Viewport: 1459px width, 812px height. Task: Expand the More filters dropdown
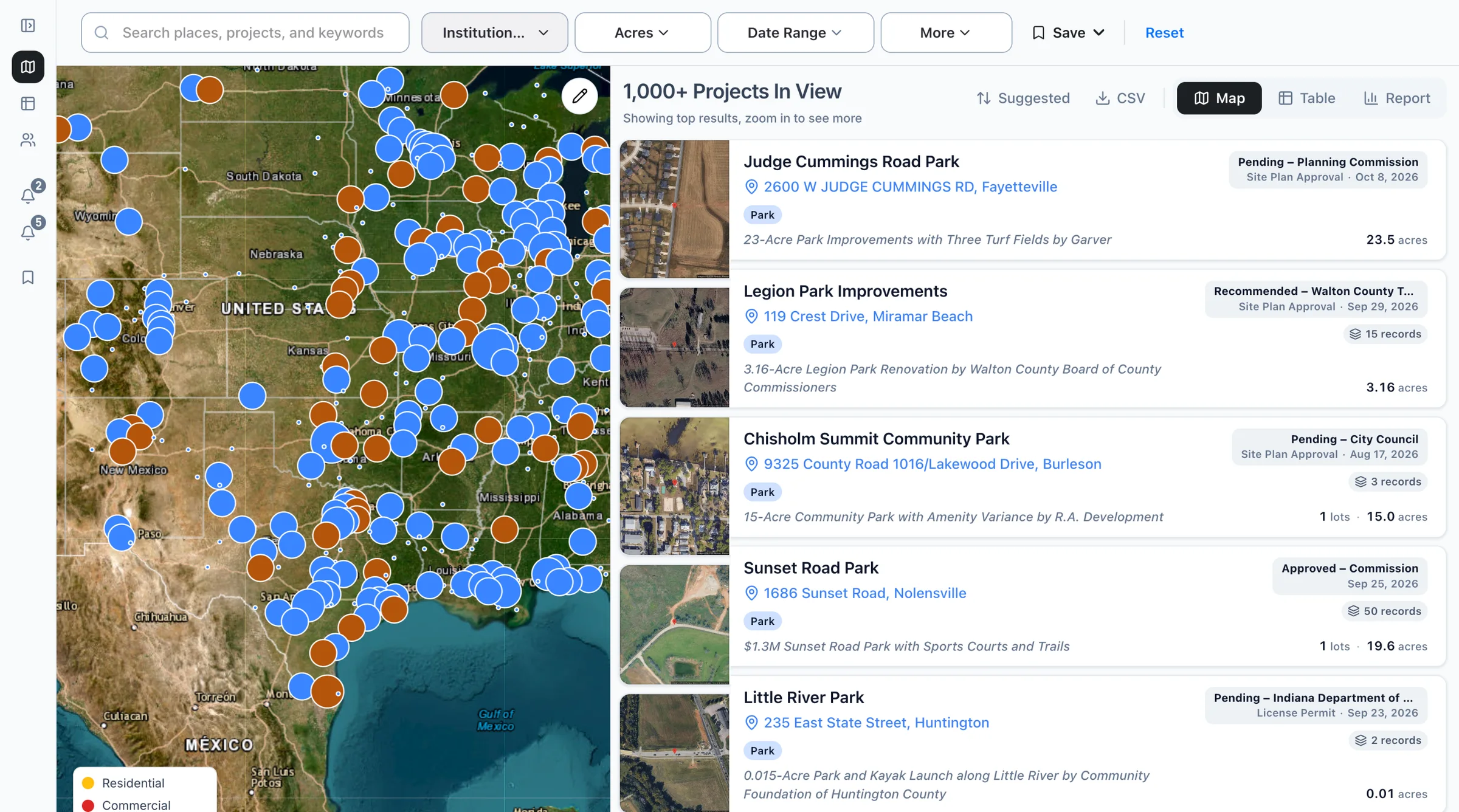(946, 33)
